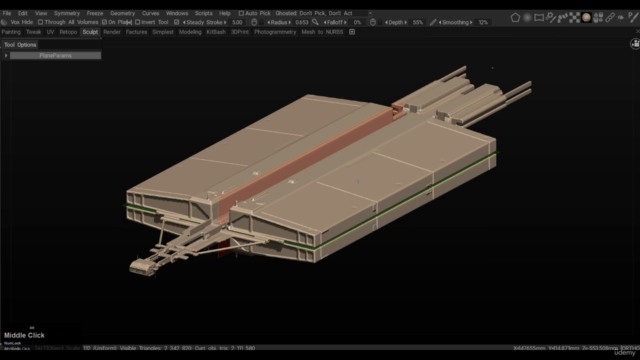Open the Symmetry menu
This screenshot has width=640, height=360.
click(x=67, y=13)
